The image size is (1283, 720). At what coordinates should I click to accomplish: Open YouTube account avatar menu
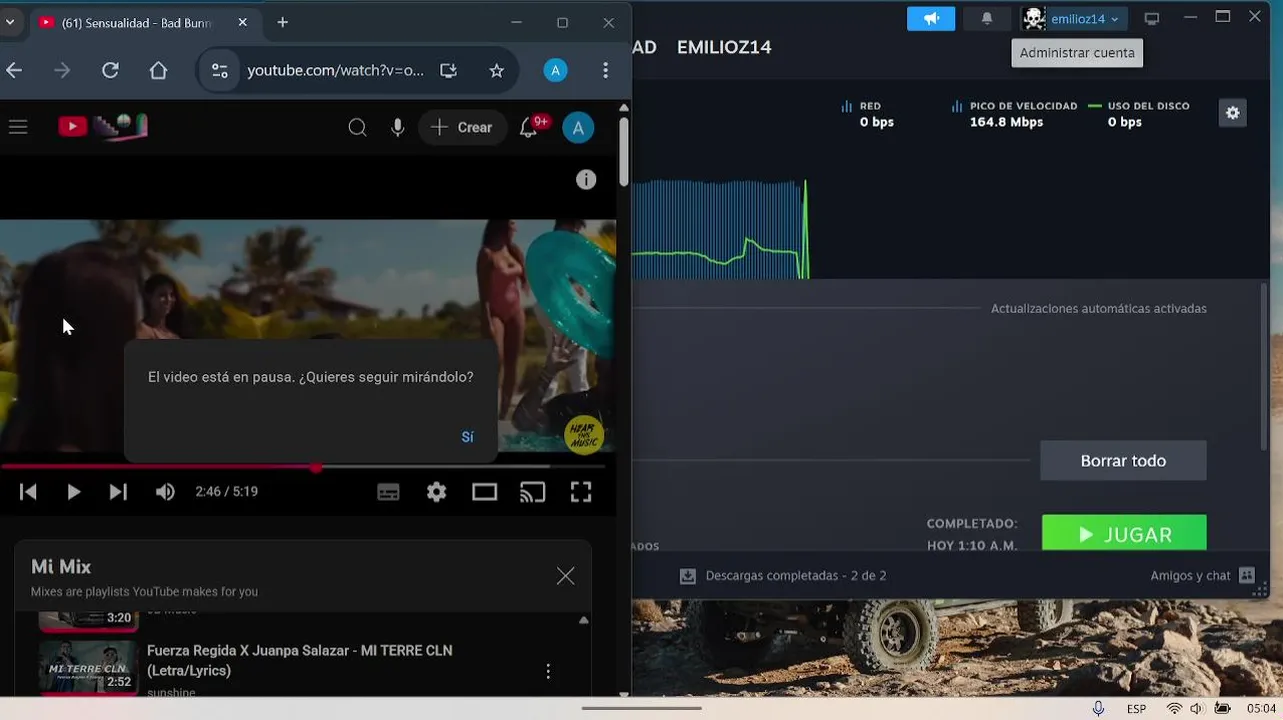(x=578, y=127)
